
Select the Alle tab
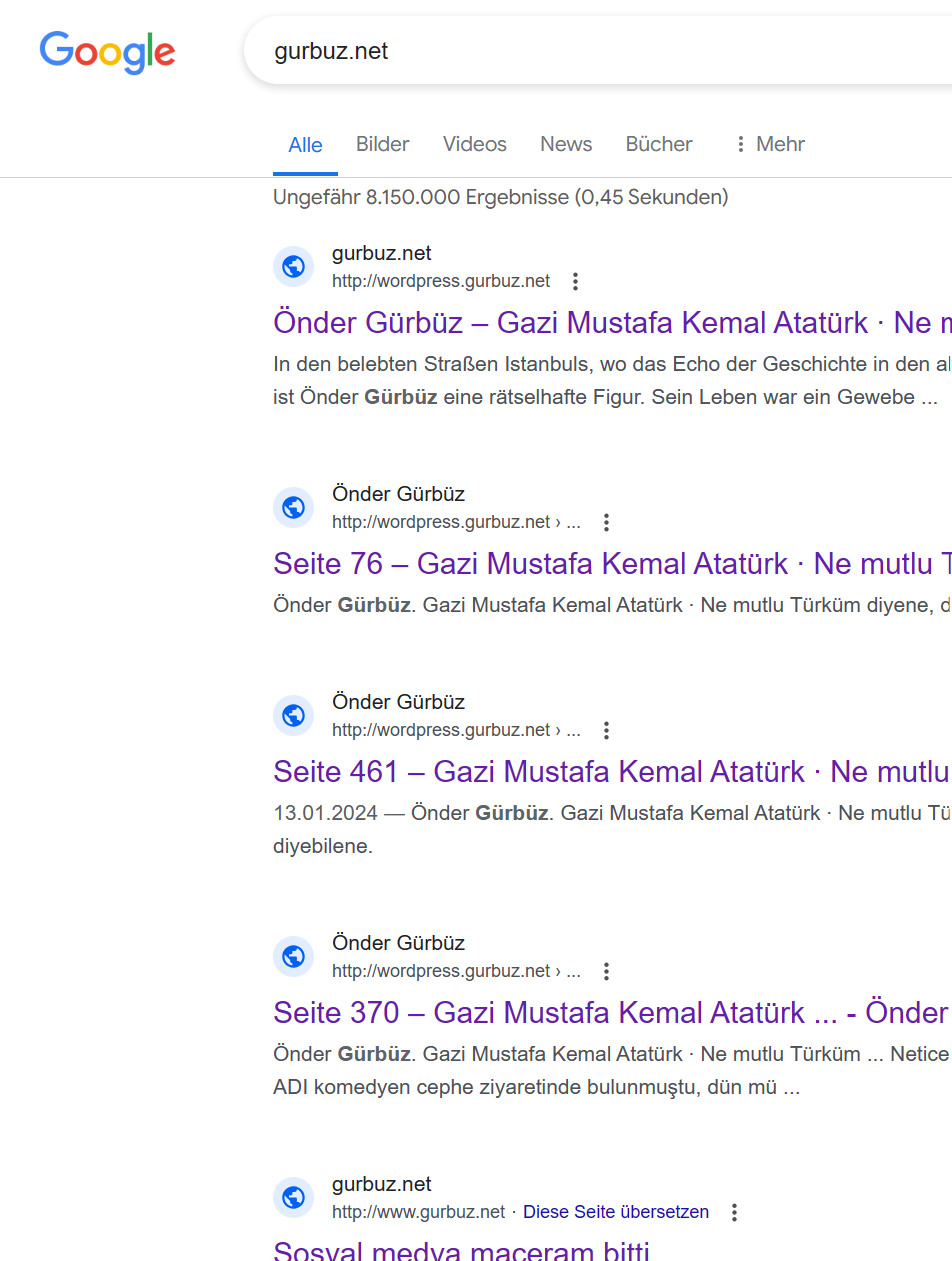305,145
